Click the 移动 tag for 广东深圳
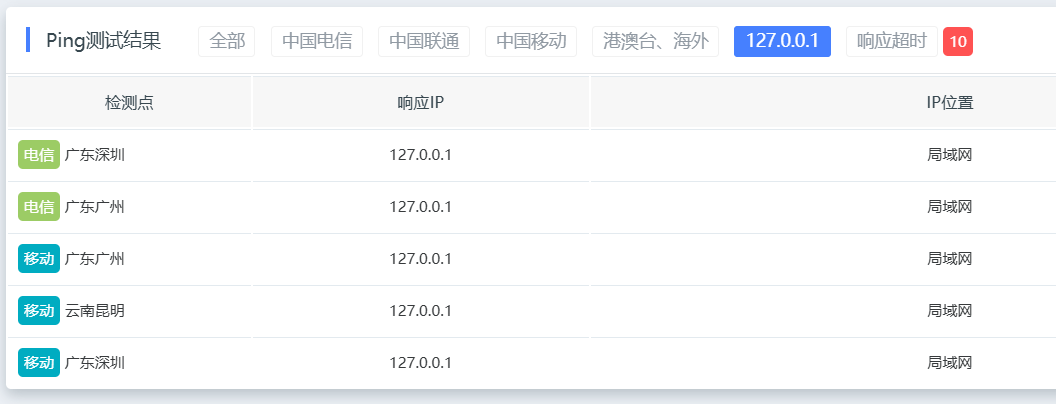1056x404 pixels. (39, 363)
